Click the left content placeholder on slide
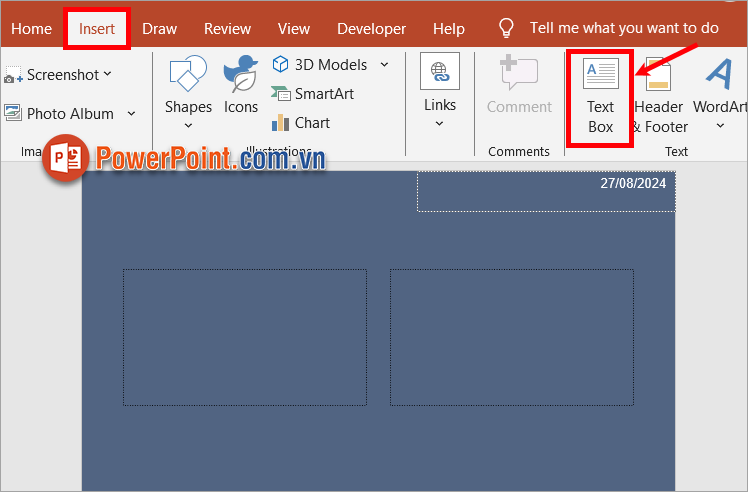The image size is (748, 492). tap(245, 337)
